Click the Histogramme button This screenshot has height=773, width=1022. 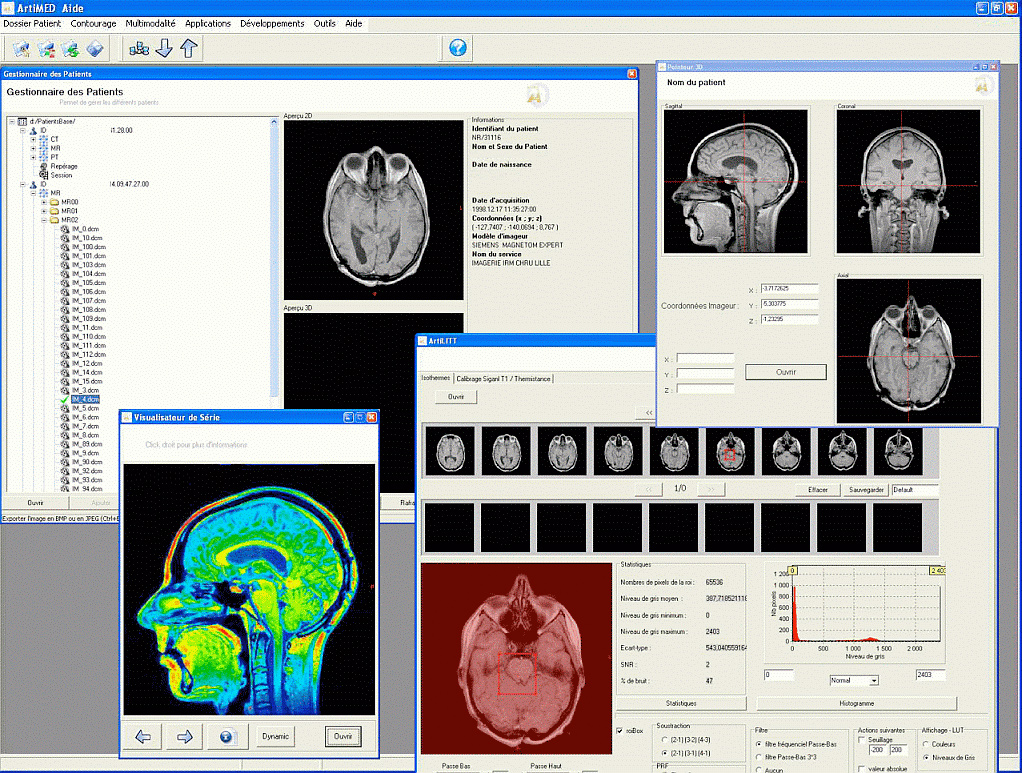[856, 703]
